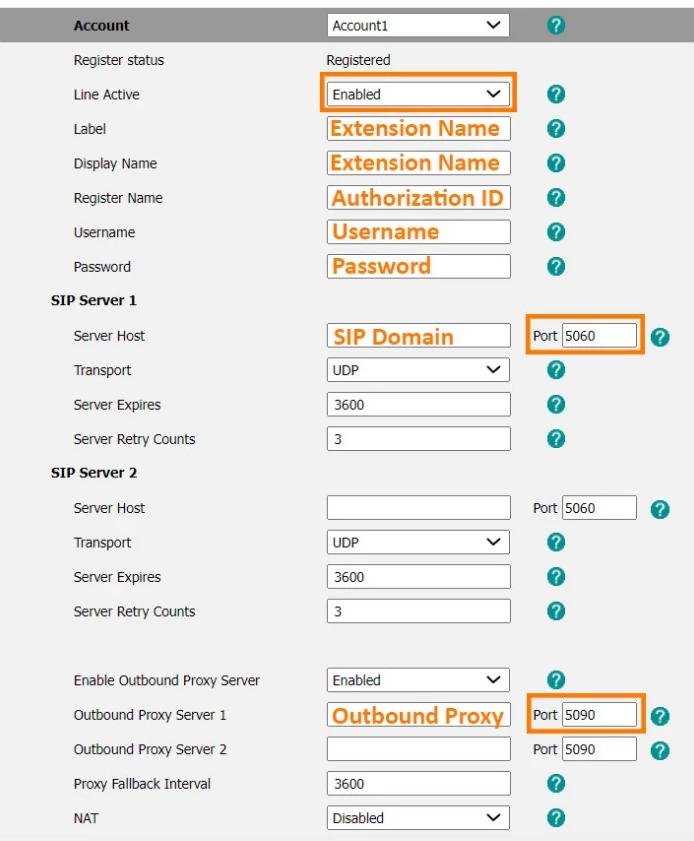This screenshot has height=841, width=694.
Task: Click Outbound Proxy Server 1 Port field
Action: tap(599, 715)
